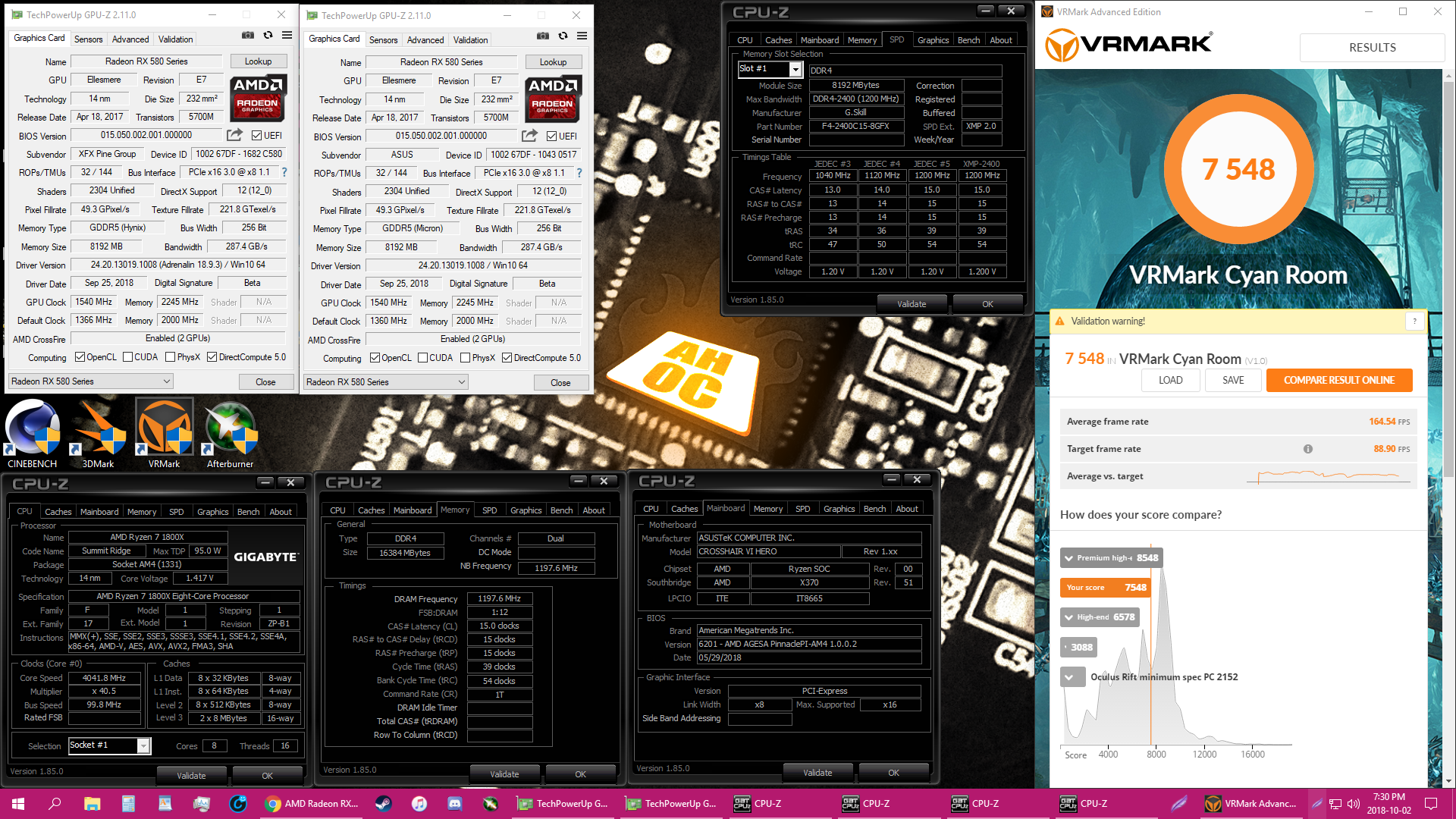This screenshot has height=819, width=1456.
Task: Toggle UEFI checkbox in right GPU-Z window
Action: pyautogui.click(x=551, y=136)
